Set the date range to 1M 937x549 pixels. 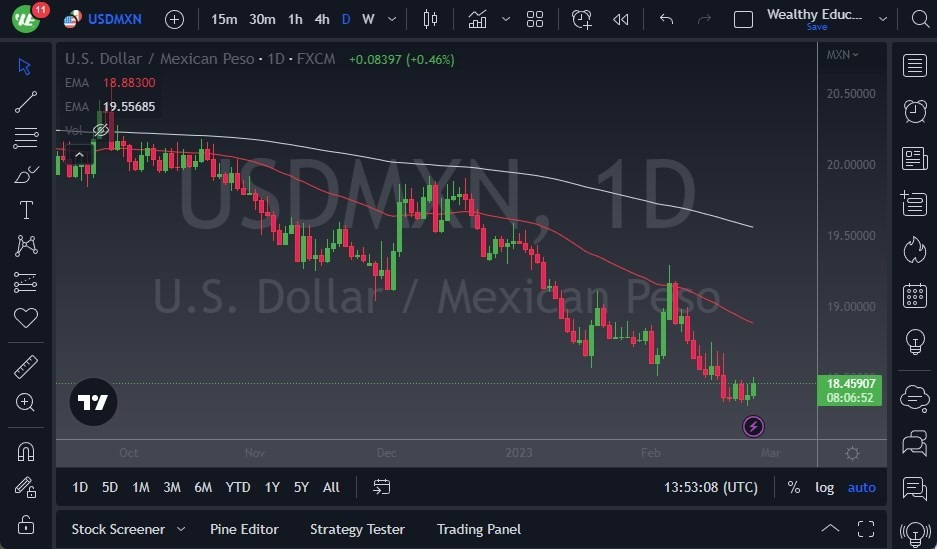coord(141,487)
